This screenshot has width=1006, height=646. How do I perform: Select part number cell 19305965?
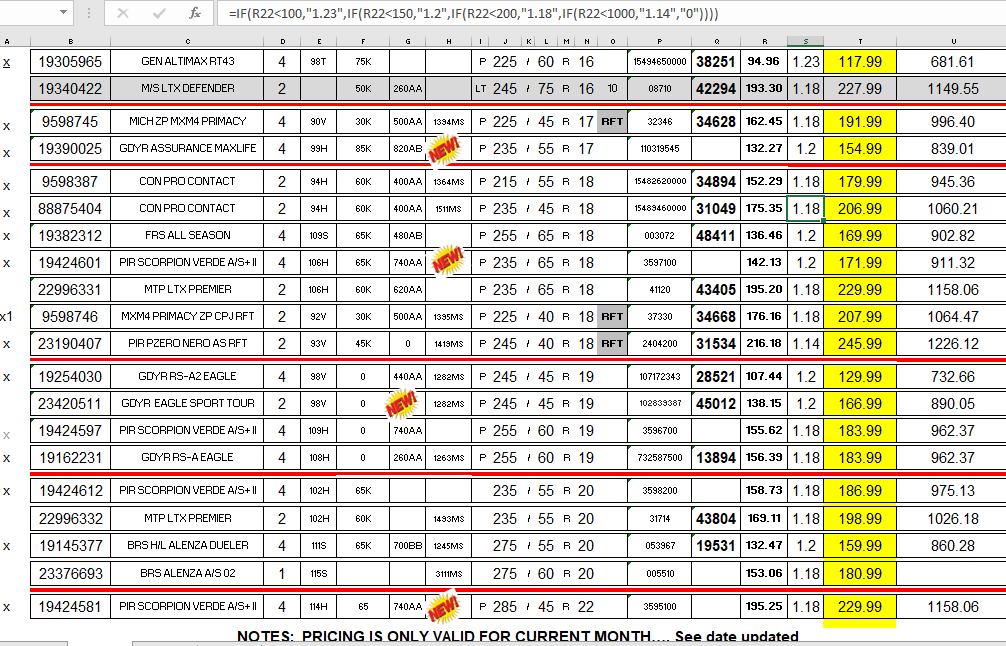click(71, 62)
